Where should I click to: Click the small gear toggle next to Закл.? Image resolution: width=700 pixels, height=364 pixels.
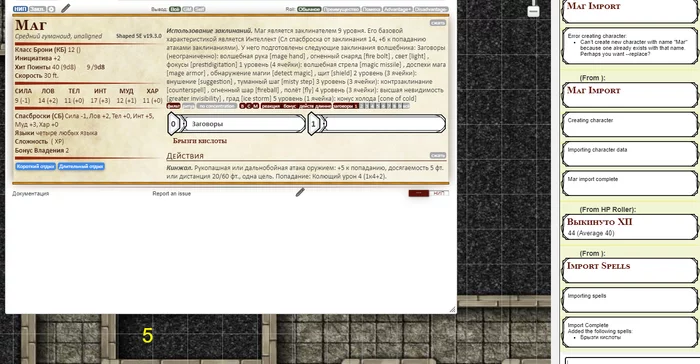click(51, 9)
